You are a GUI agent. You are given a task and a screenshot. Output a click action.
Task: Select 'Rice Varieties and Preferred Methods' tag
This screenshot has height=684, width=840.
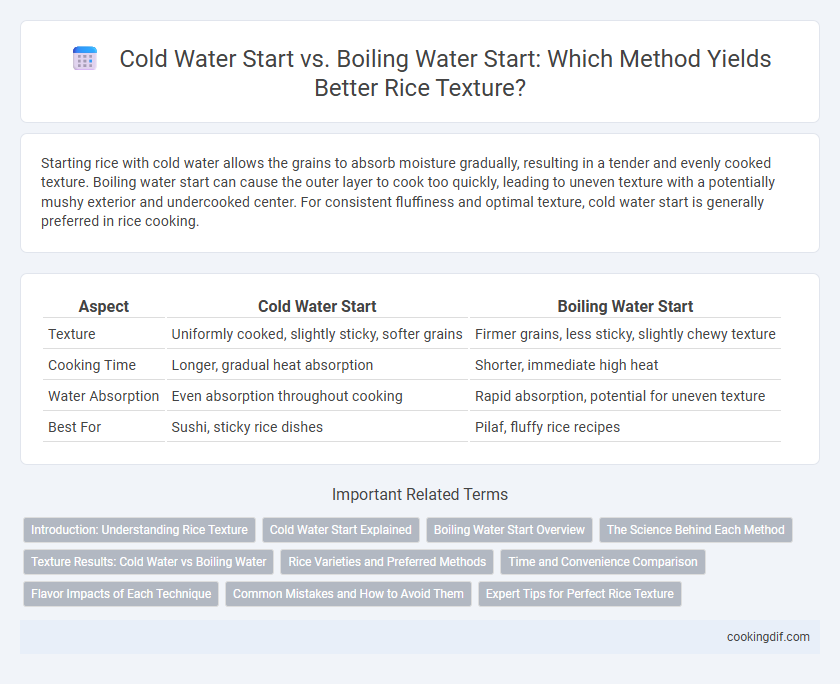pyautogui.click(x=387, y=562)
